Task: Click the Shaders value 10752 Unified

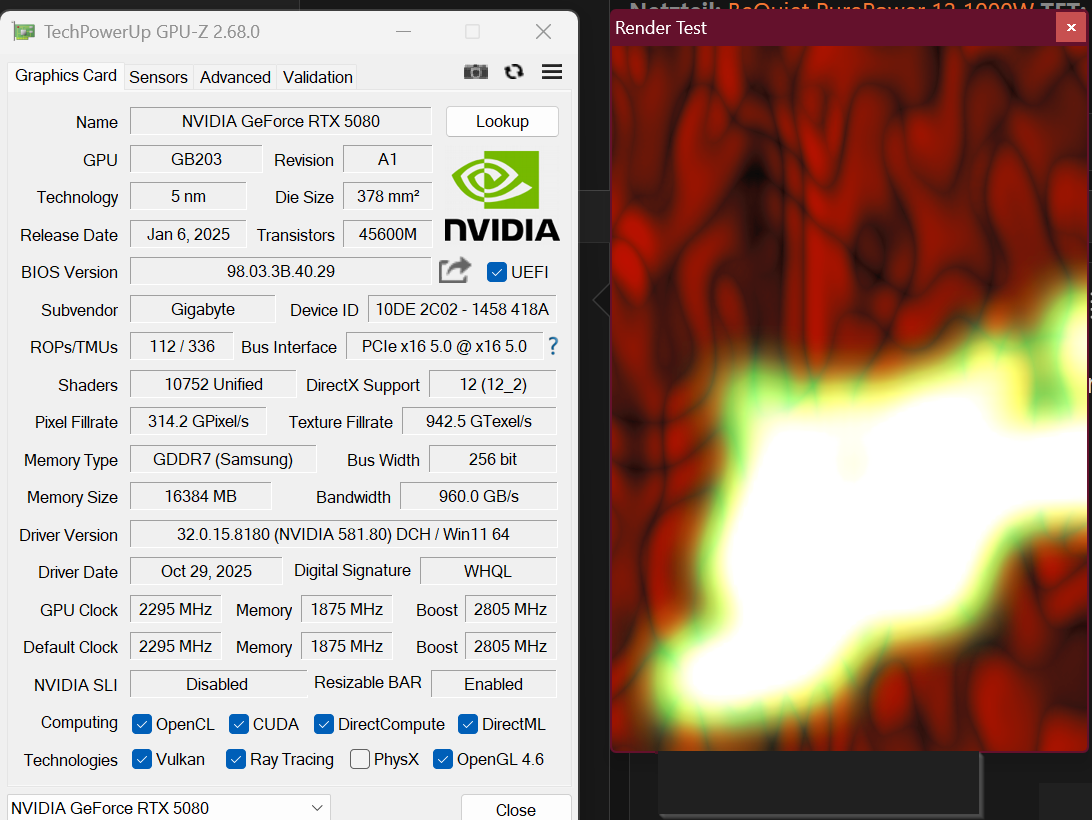Action: pos(213,384)
